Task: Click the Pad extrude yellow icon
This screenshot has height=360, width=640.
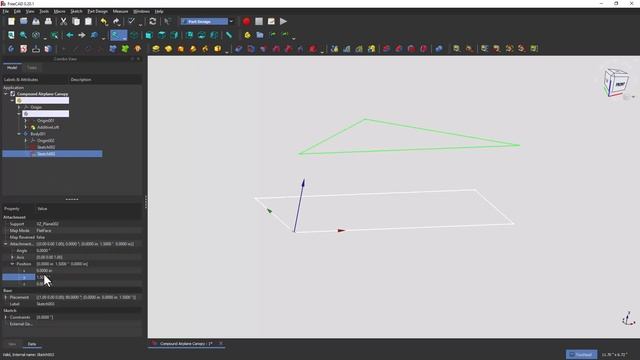Action: pos(156,49)
